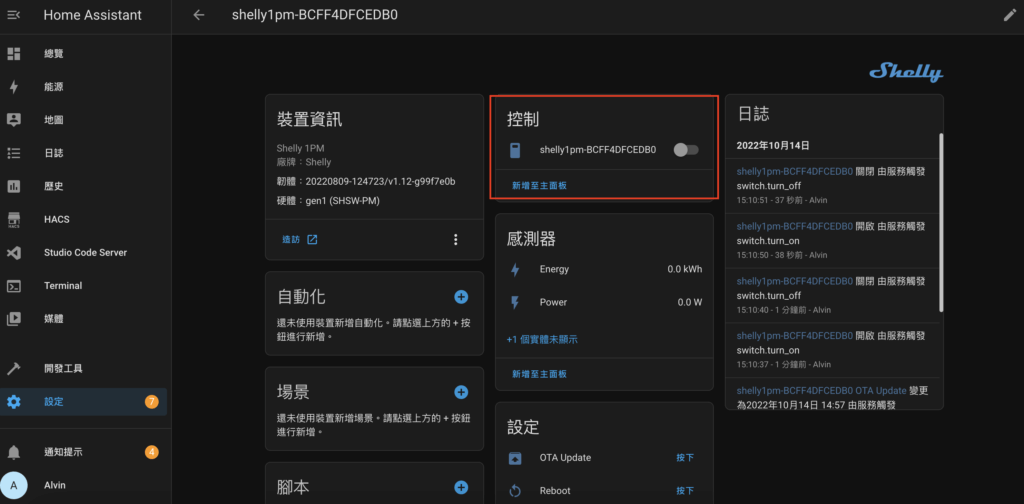This screenshot has width=1024, height=504.
Task: Click the Settings gear icon
Action: (x=14, y=402)
